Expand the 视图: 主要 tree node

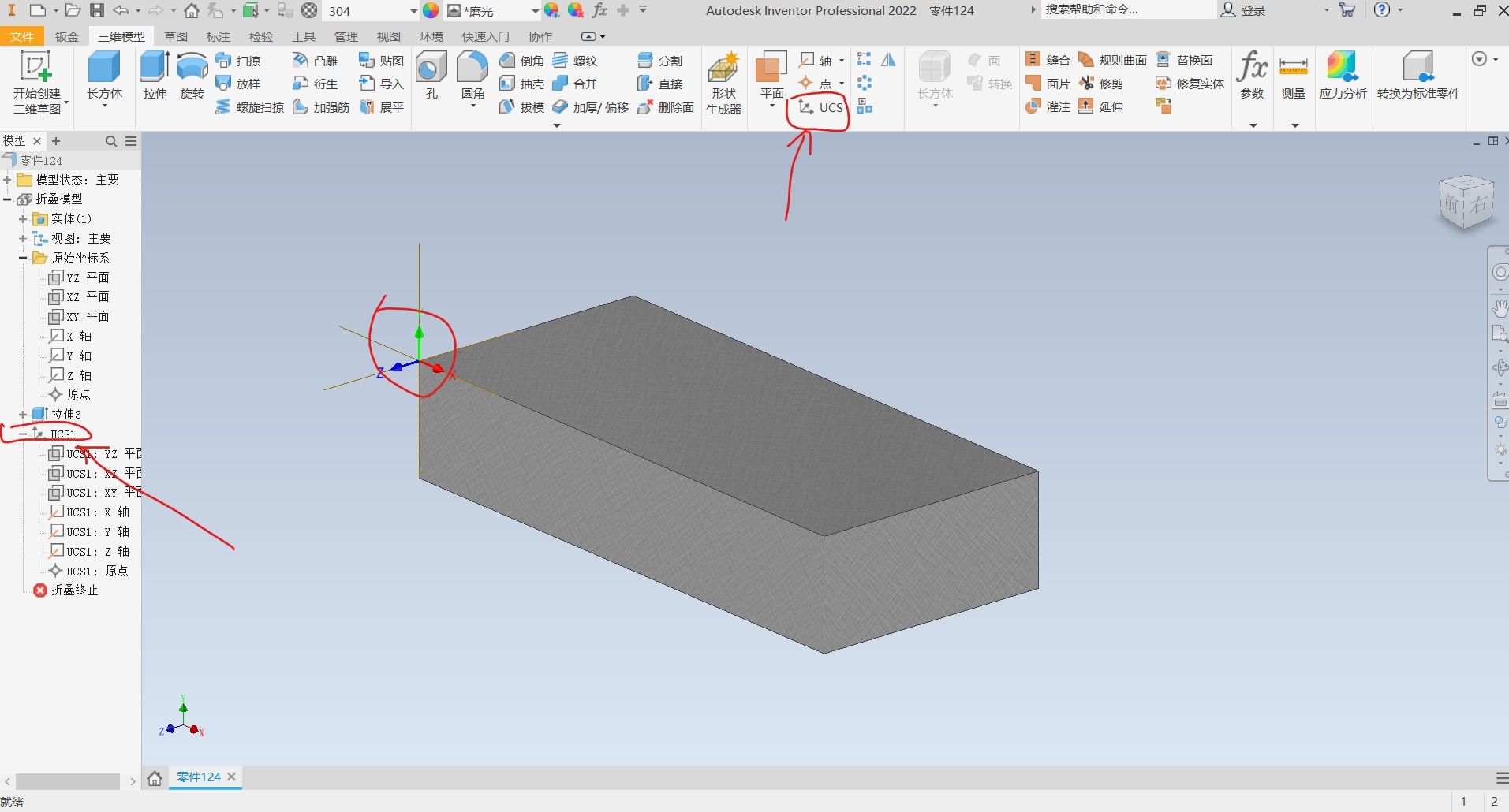point(23,238)
